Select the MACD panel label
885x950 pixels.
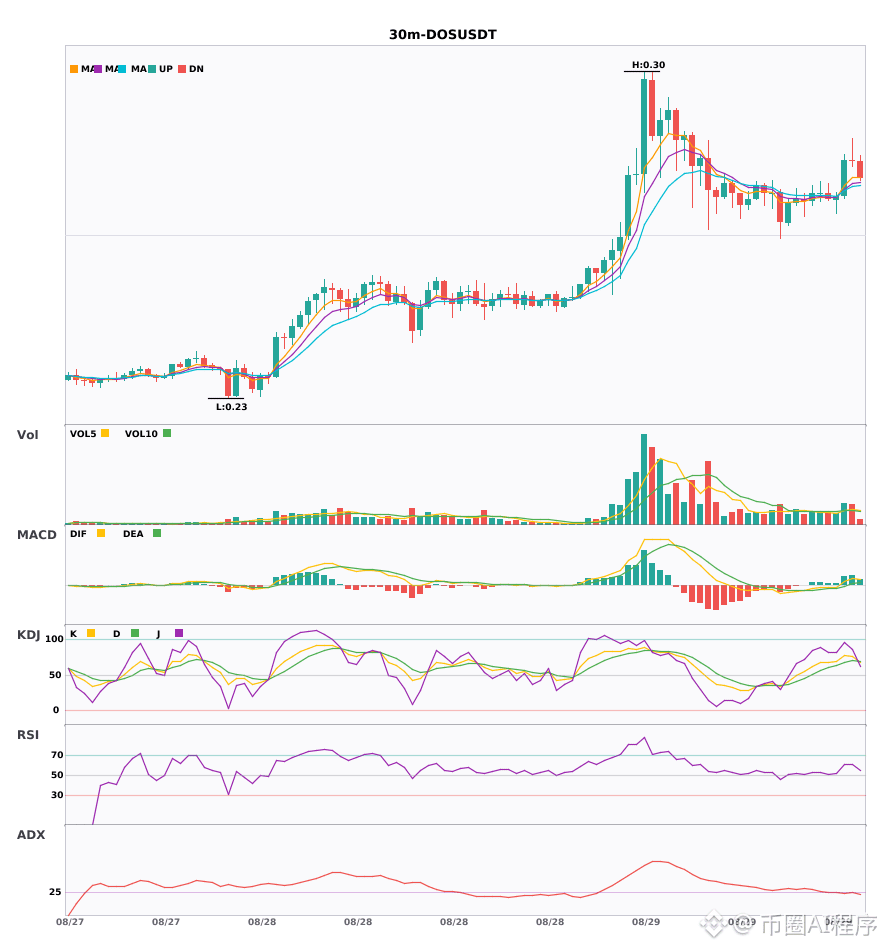tap(36, 535)
